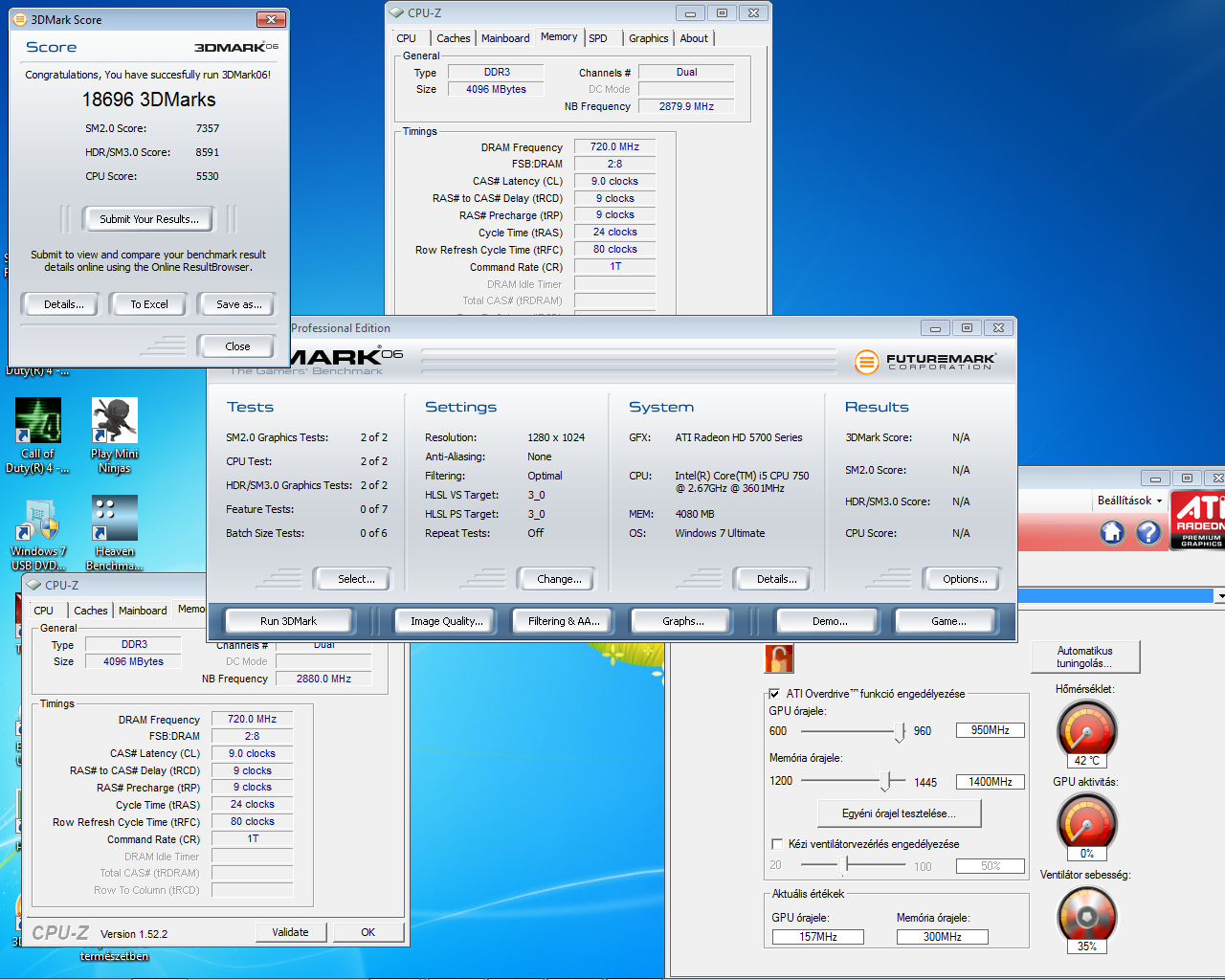Launch the Heaven Benchmark desktop shortcut
Viewport: 1225px width, 980px height.
pos(115,534)
